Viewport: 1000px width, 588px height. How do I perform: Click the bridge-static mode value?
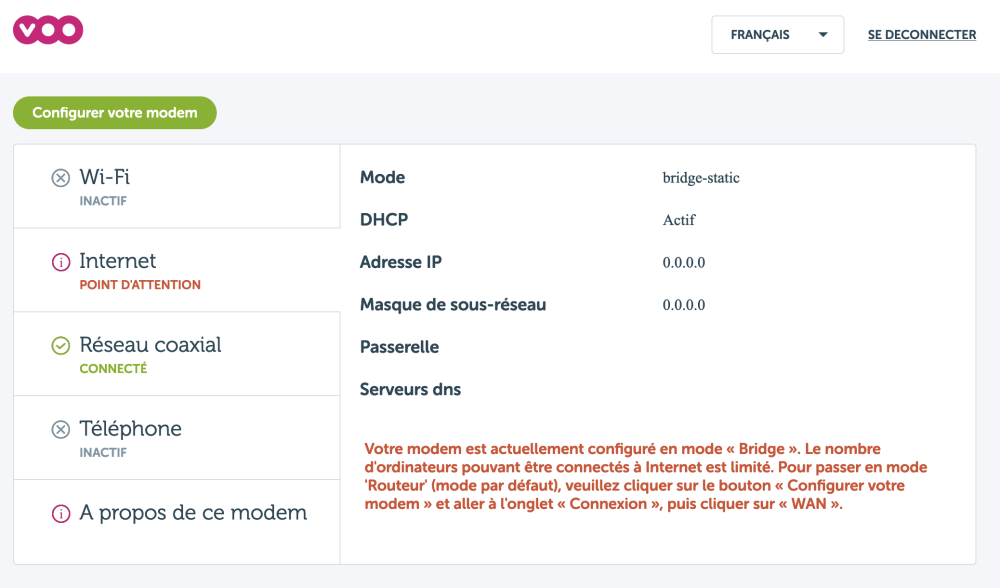pos(700,178)
